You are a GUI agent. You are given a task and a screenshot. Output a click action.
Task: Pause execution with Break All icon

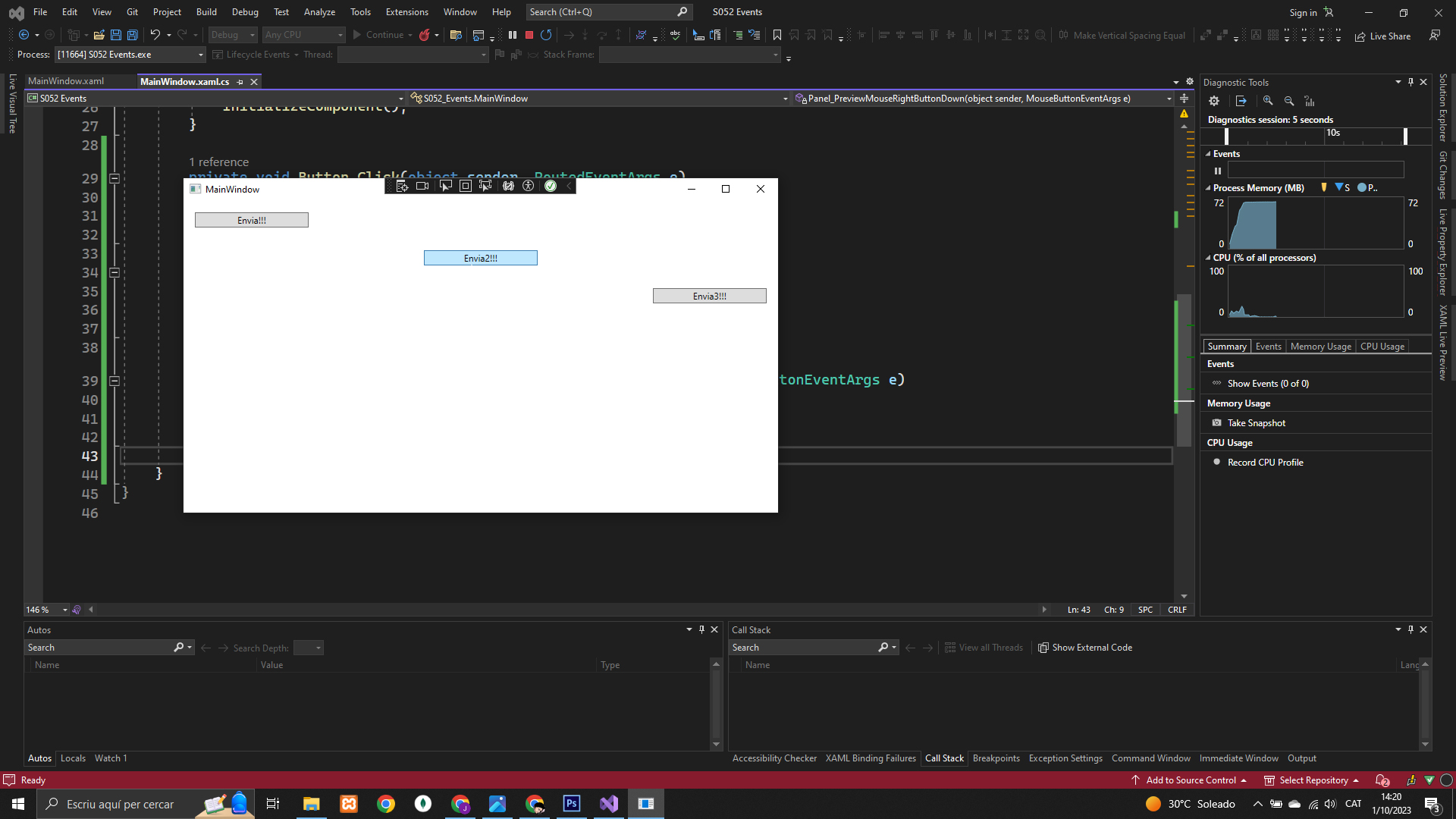(x=513, y=35)
